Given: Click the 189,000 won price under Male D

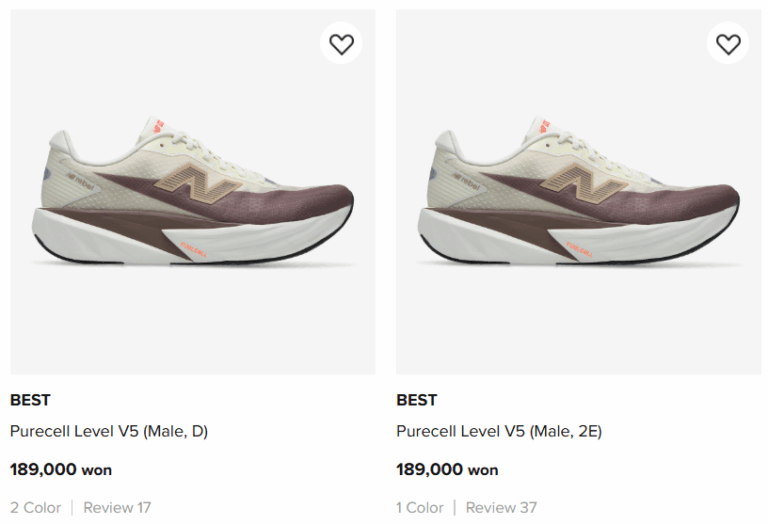Looking at the screenshot, I should tap(61, 469).
